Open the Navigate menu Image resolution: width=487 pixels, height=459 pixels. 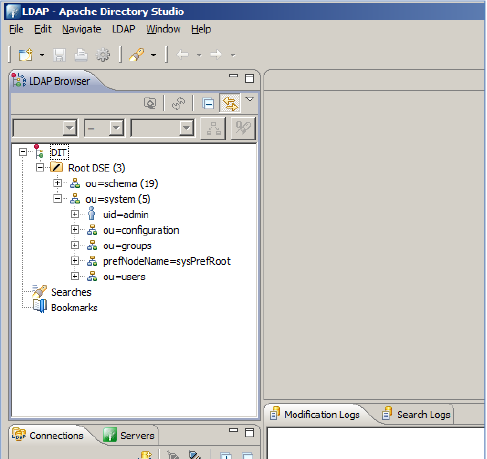[82, 29]
